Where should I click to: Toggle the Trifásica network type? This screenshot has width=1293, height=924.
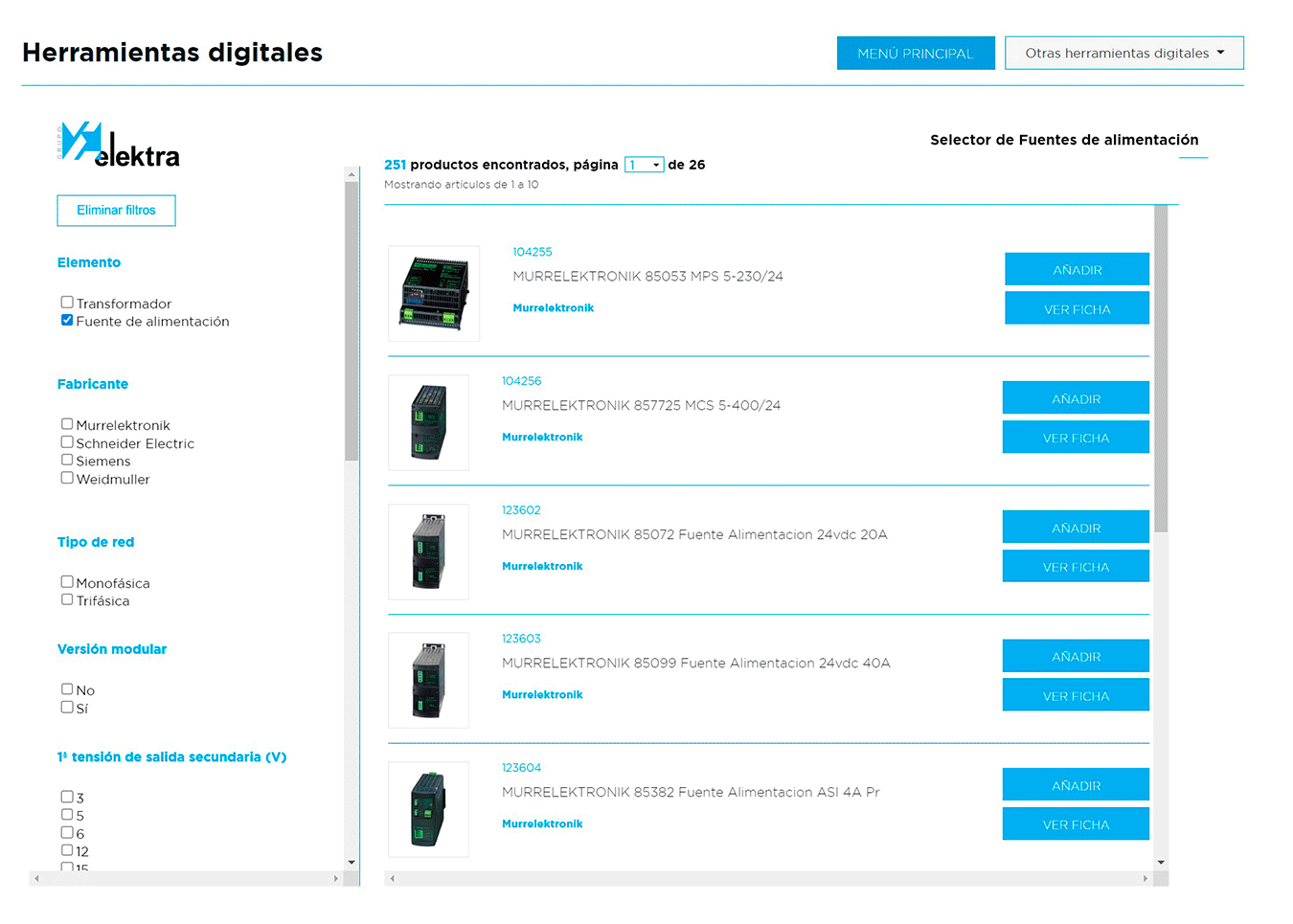67,599
